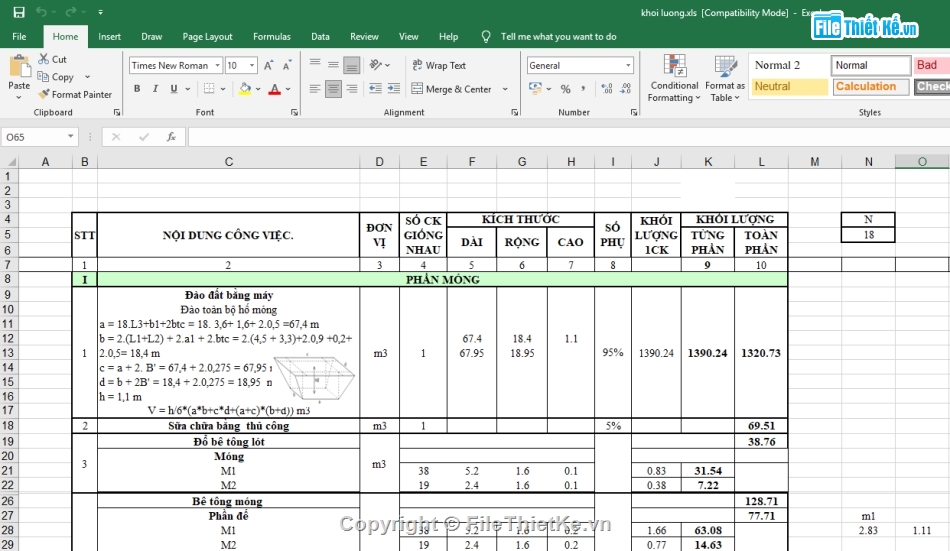Click Merge & Center button
This screenshot has width=950, height=551.
(x=452, y=89)
